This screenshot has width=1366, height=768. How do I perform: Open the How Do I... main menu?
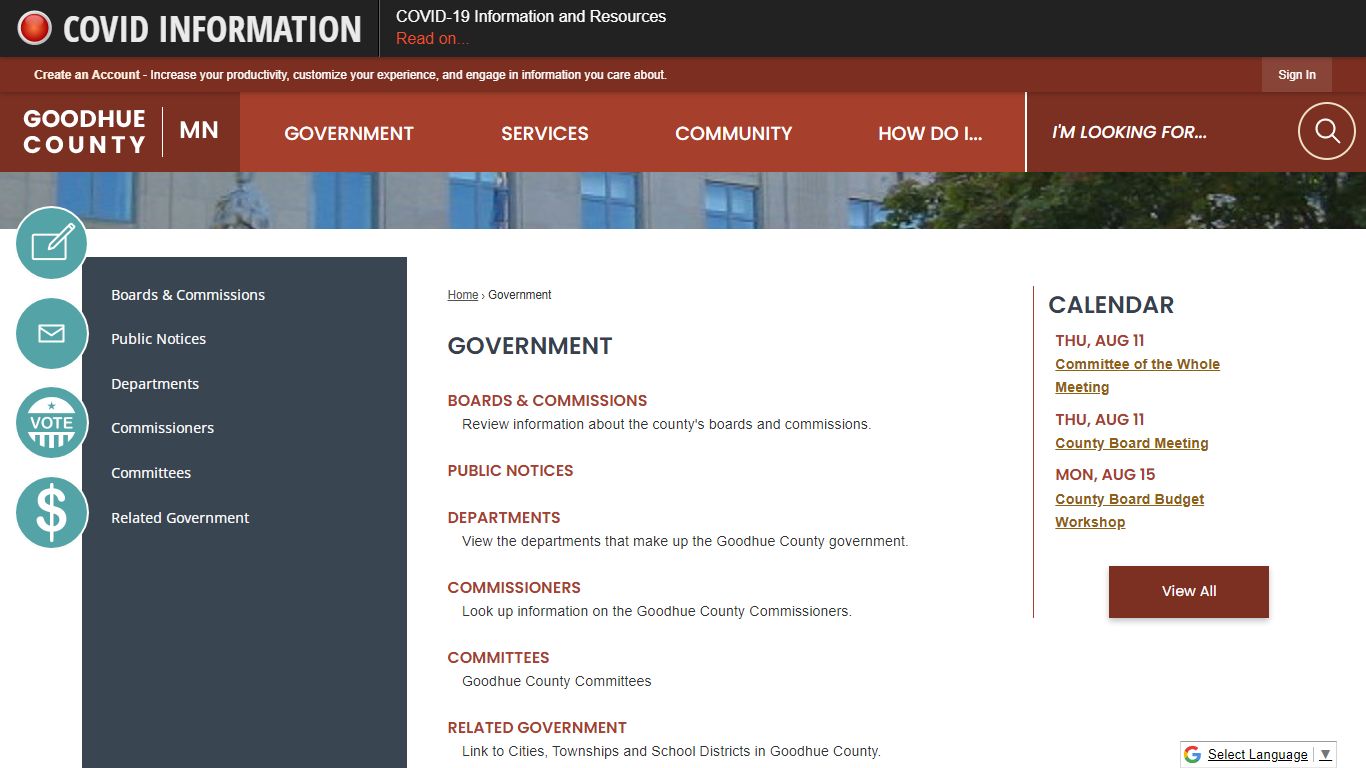930,133
